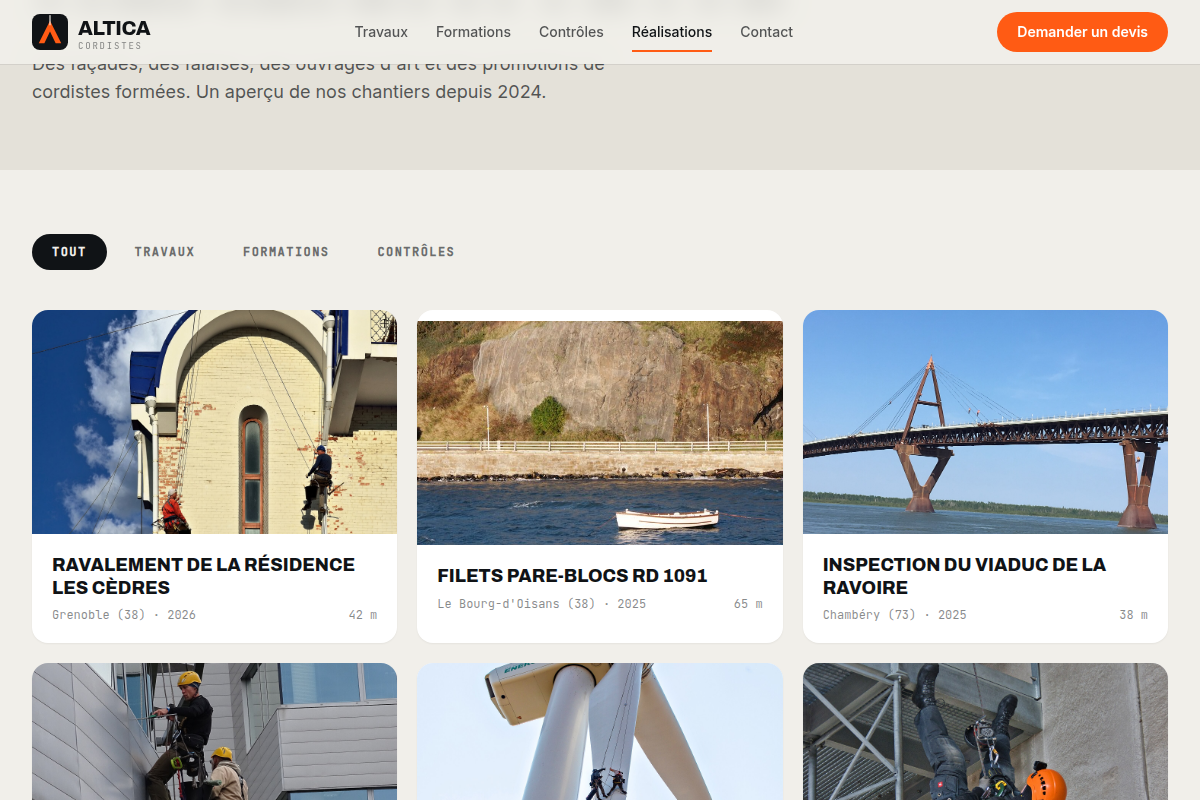
Task: Open the rock cliff and boat photo
Action: [x=600, y=433]
